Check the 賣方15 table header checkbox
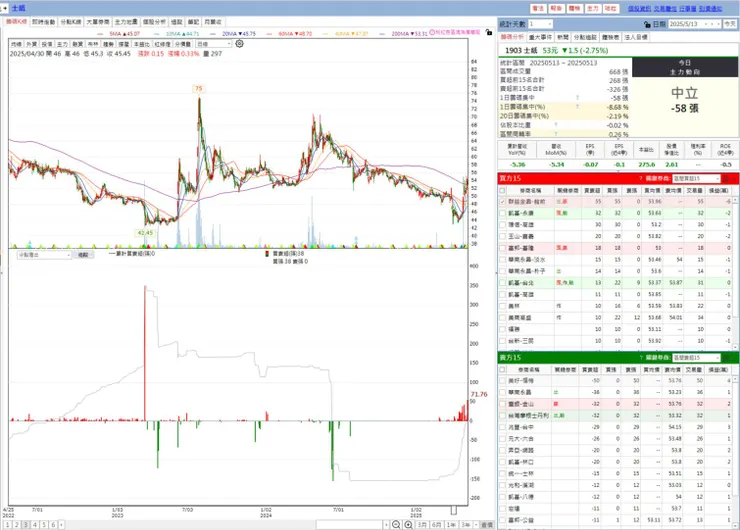Viewport: 740px width, 530px height. tap(502, 370)
